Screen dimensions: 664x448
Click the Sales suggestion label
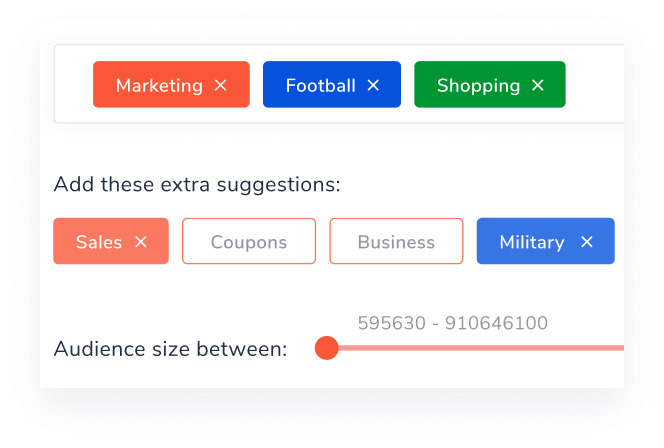pos(99,242)
